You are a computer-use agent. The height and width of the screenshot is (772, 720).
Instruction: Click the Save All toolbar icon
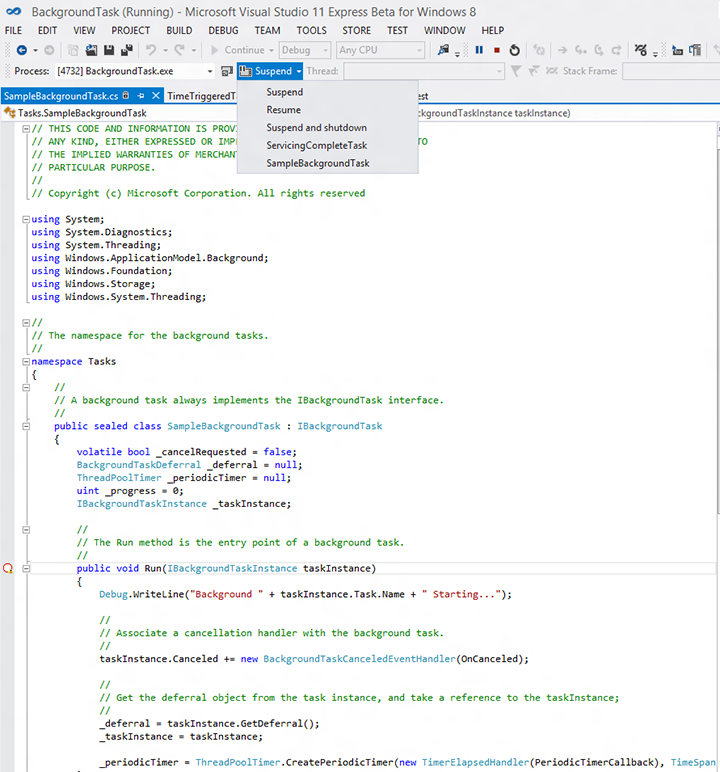tap(127, 50)
